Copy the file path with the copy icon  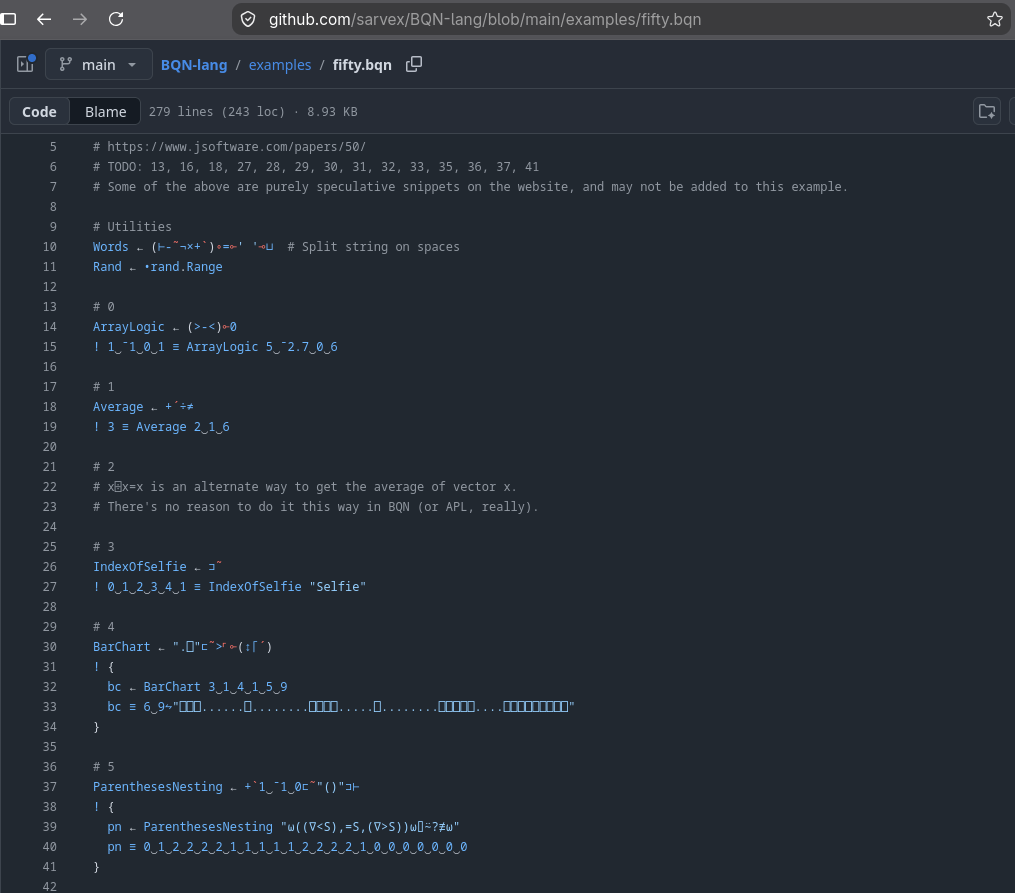pos(414,64)
